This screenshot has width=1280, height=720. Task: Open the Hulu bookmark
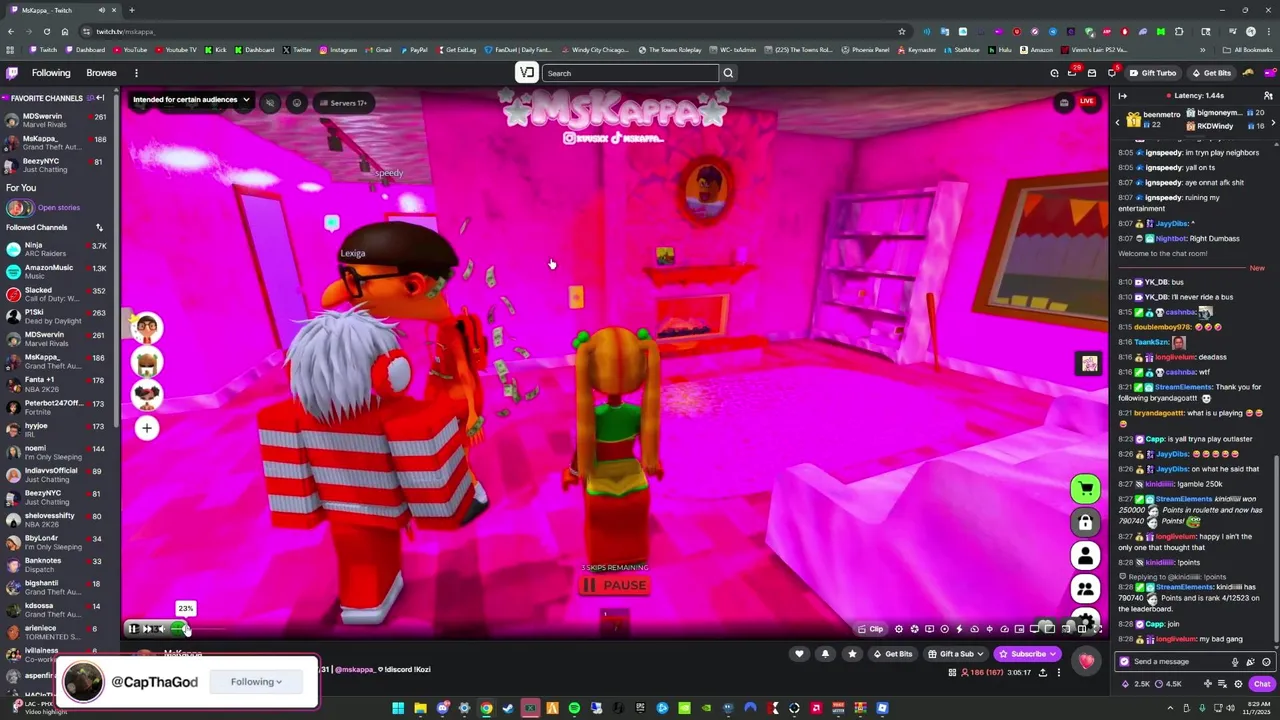(1000, 50)
